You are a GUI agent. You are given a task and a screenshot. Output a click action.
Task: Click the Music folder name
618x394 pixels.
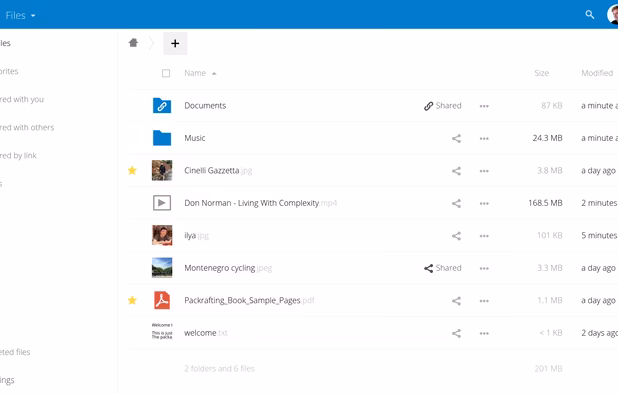click(195, 138)
